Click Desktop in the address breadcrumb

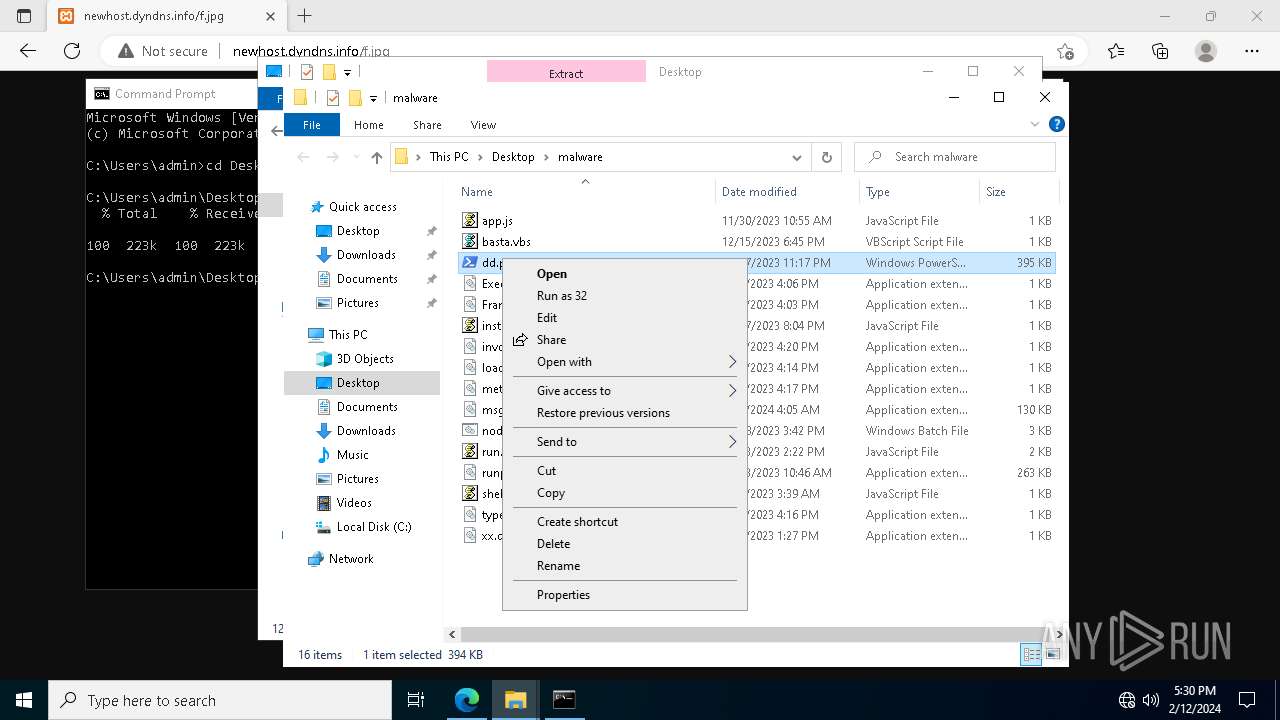pyautogui.click(x=513, y=157)
